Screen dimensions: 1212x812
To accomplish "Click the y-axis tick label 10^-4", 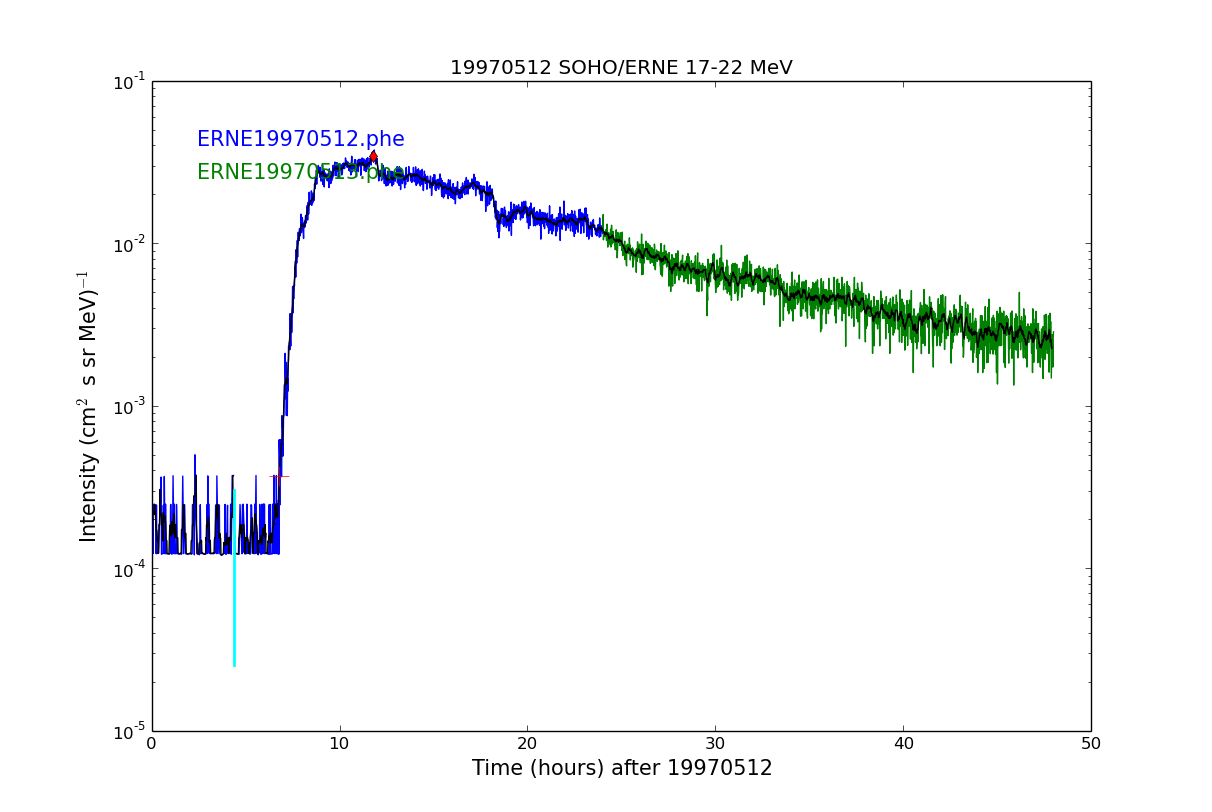I will coord(128,569).
